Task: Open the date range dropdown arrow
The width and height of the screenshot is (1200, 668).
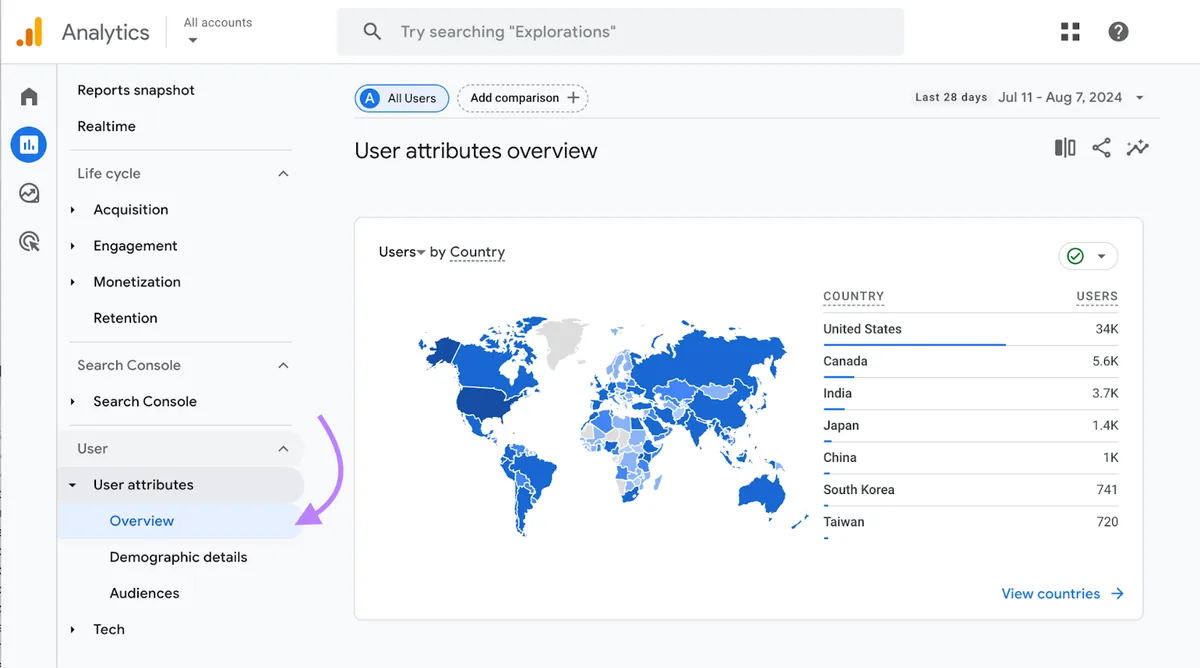Action: point(1140,98)
